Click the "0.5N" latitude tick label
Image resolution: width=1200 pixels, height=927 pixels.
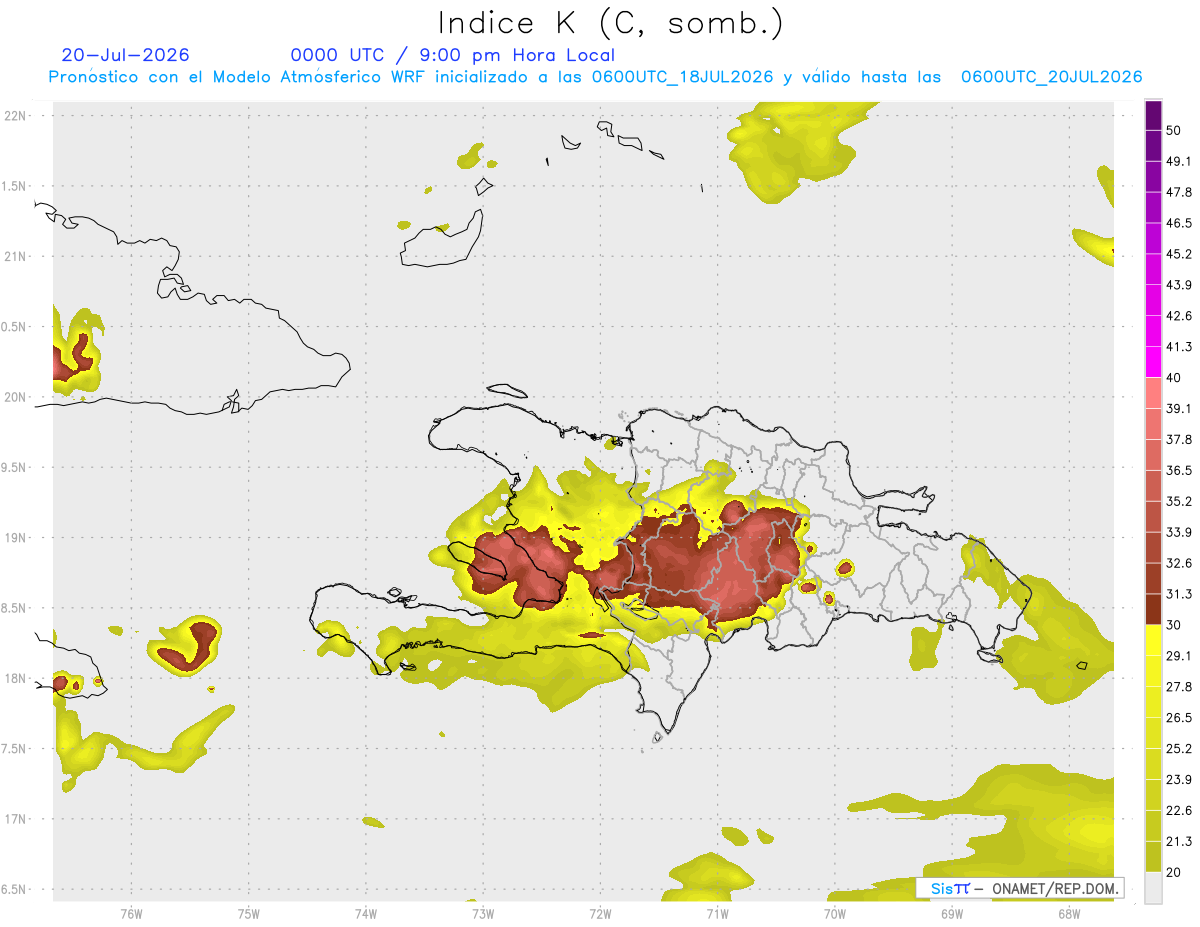tap(13, 327)
